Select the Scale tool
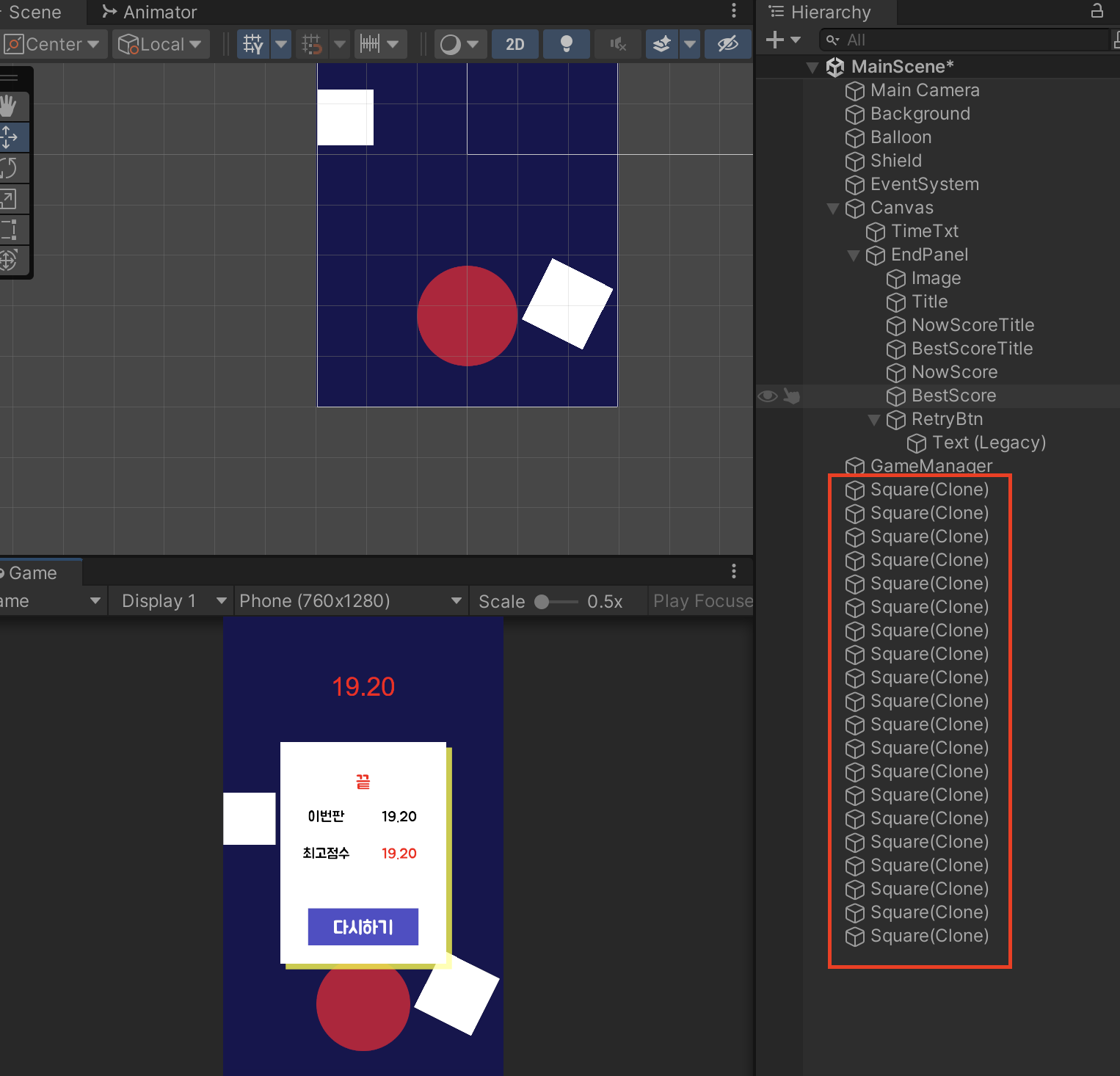This screenshot has width=1120, height=1076. tap(9, 199)
